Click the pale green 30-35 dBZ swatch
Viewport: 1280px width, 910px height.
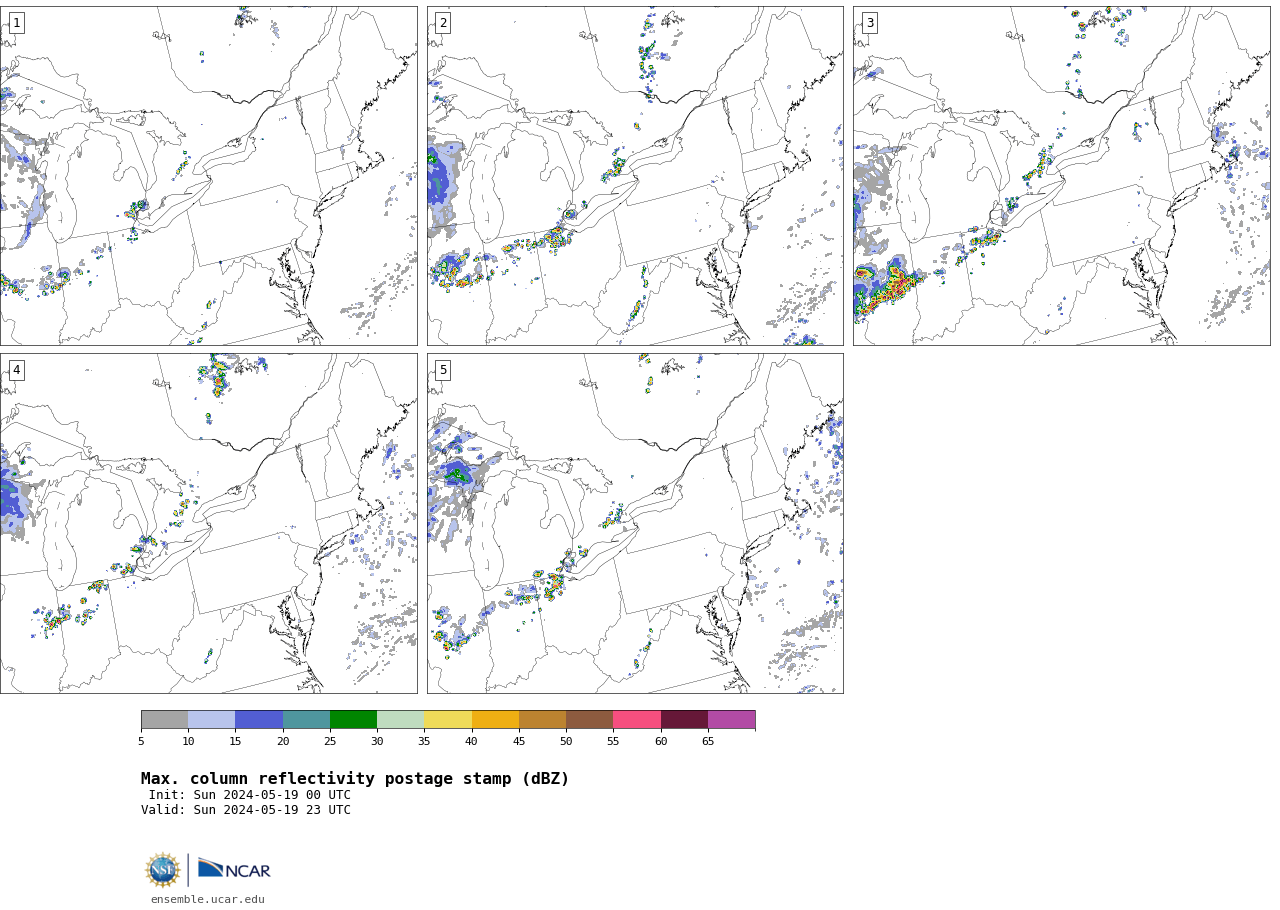click(401, 720)
